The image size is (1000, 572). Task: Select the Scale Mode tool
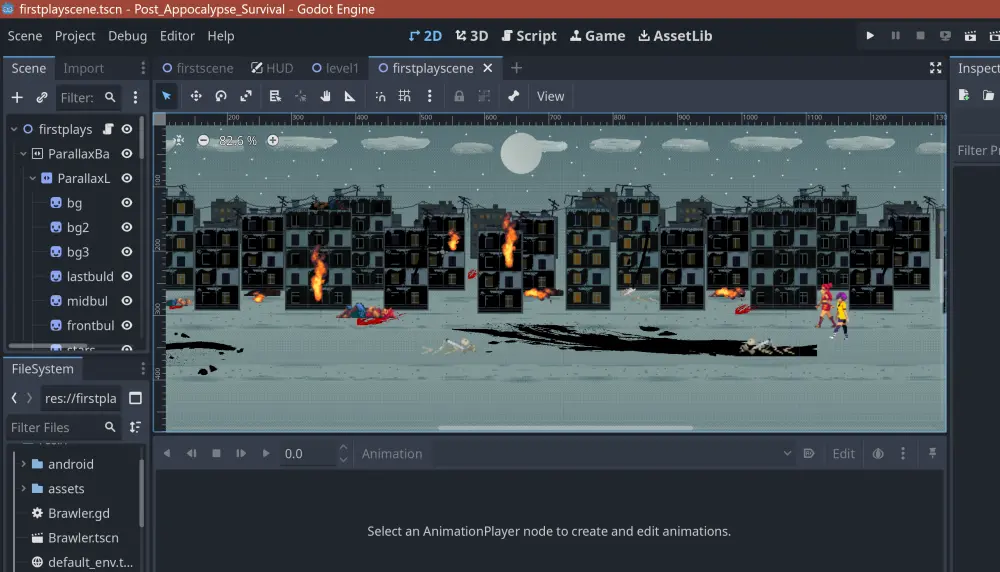pyautogui.click(x=246, y=96)
